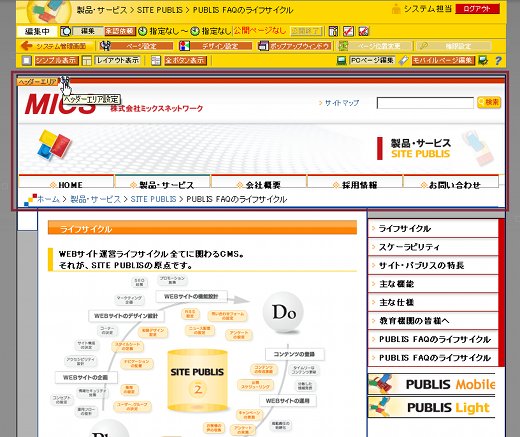
Task: Switch to 全ボタン表示
Action: pyautogui.click(x=185, y=60)
